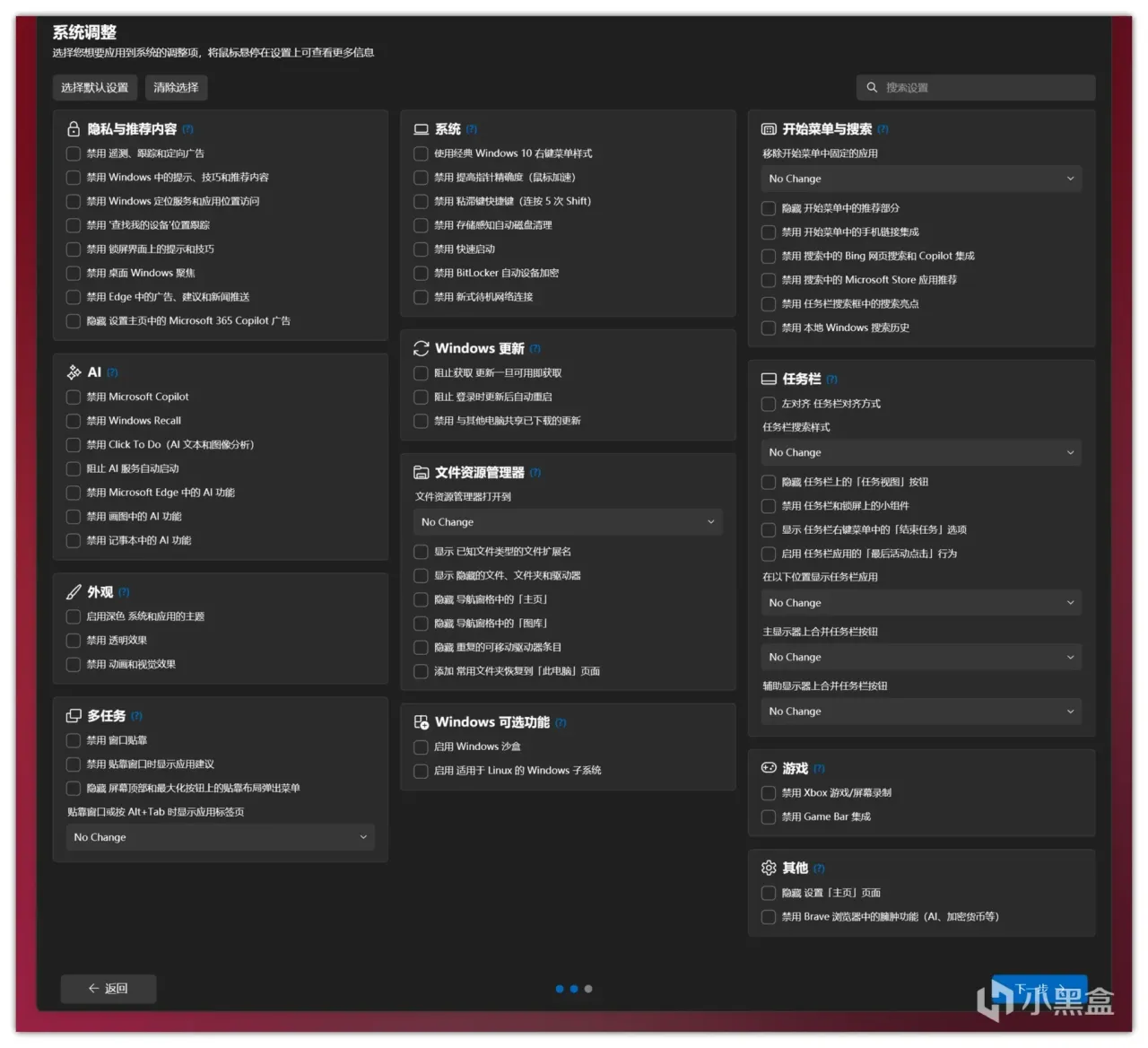Check 启用 Windows 沙盒

coord(421,747)
